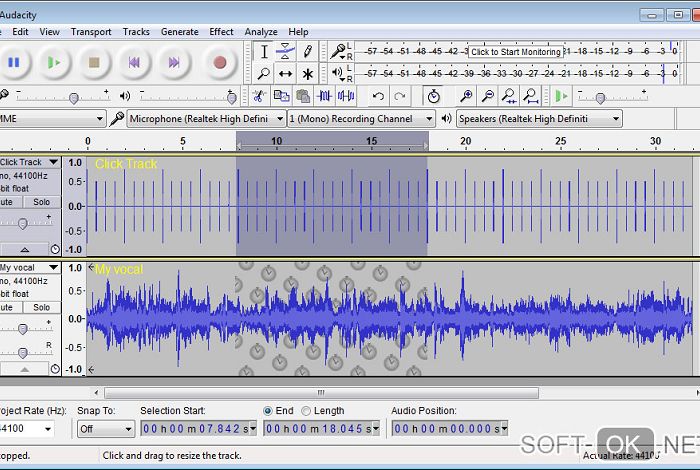Click the horizontal scrollbar under the tracks

(x=321, y=393)
